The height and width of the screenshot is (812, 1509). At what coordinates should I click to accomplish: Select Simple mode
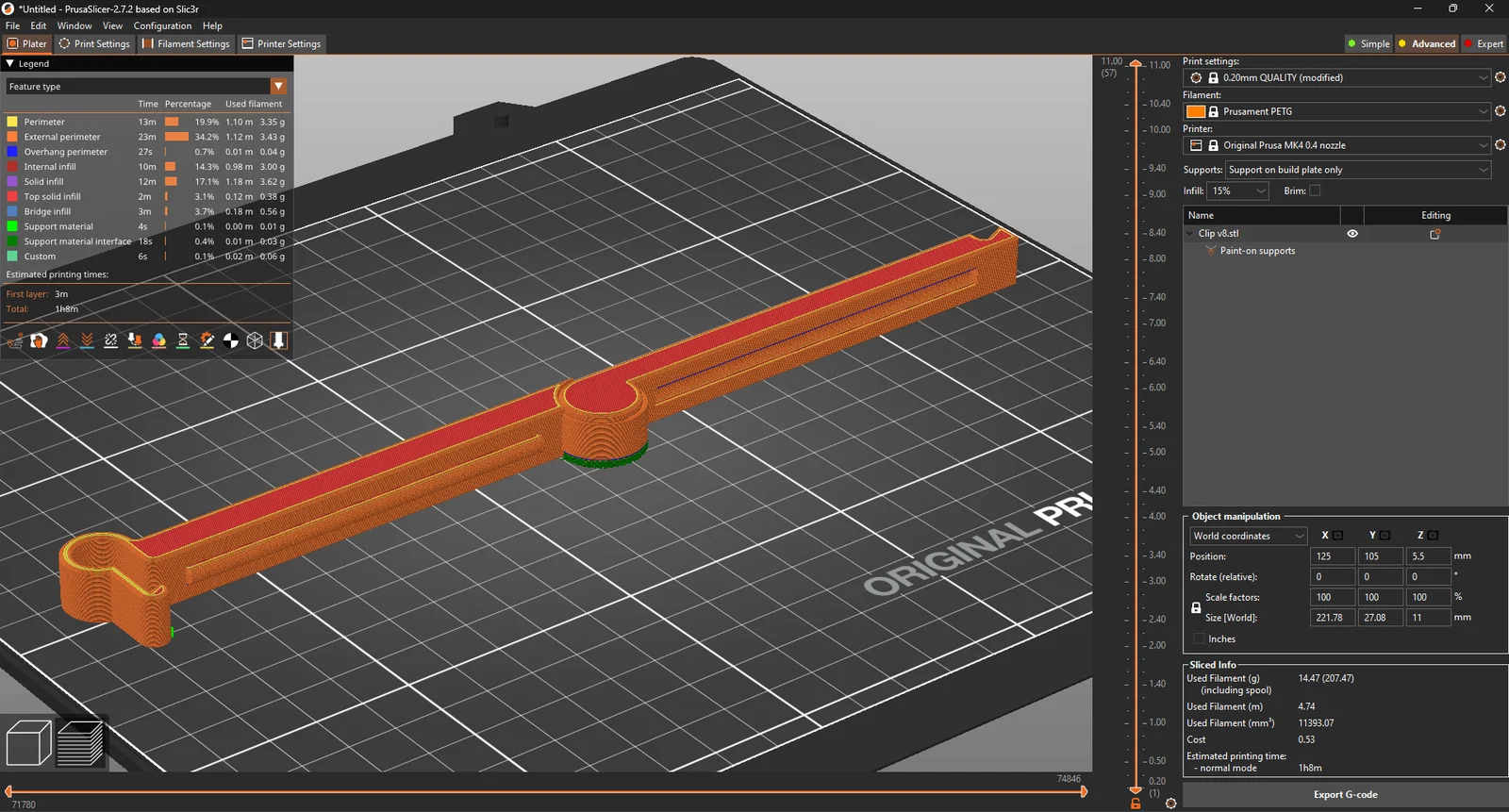point(1368,43)
